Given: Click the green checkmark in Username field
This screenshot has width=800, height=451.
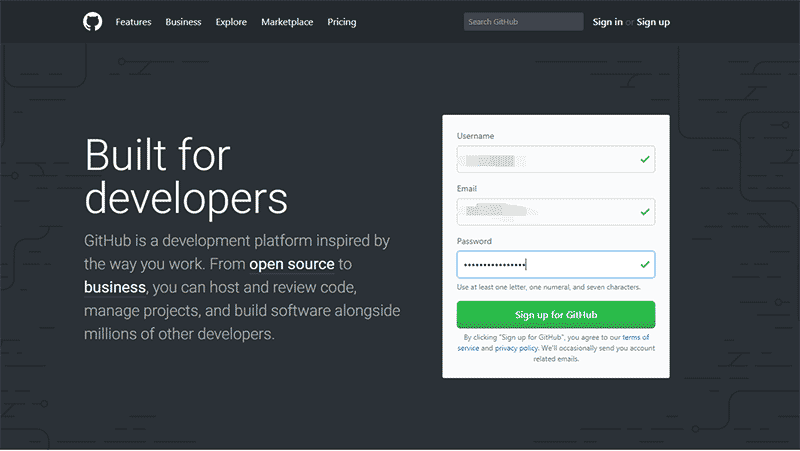Looking at the screenshot, I should (x=645, y=159).
